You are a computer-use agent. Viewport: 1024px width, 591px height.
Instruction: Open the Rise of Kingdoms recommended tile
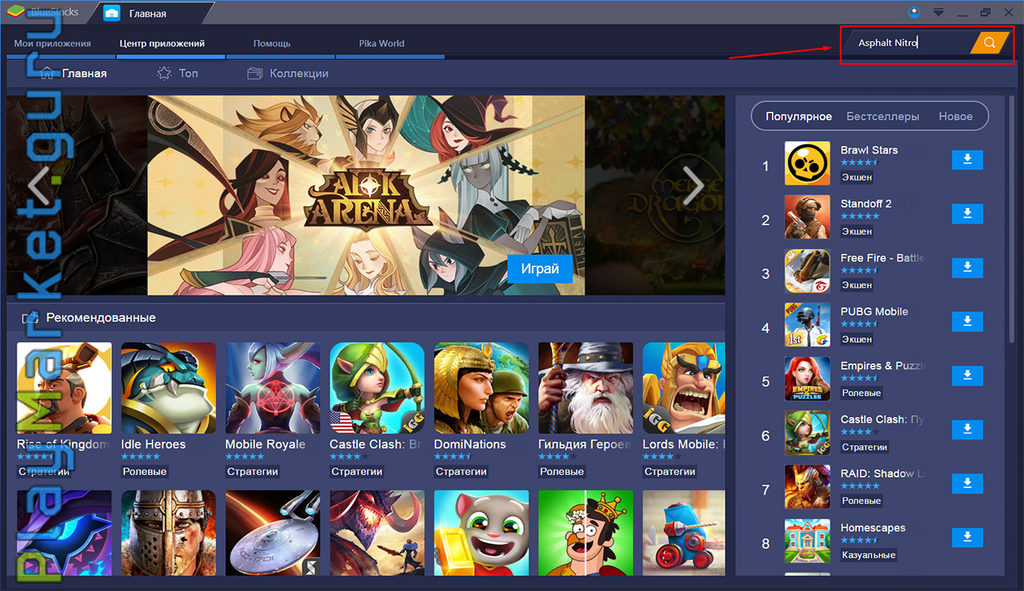click(x=64, y=388)
